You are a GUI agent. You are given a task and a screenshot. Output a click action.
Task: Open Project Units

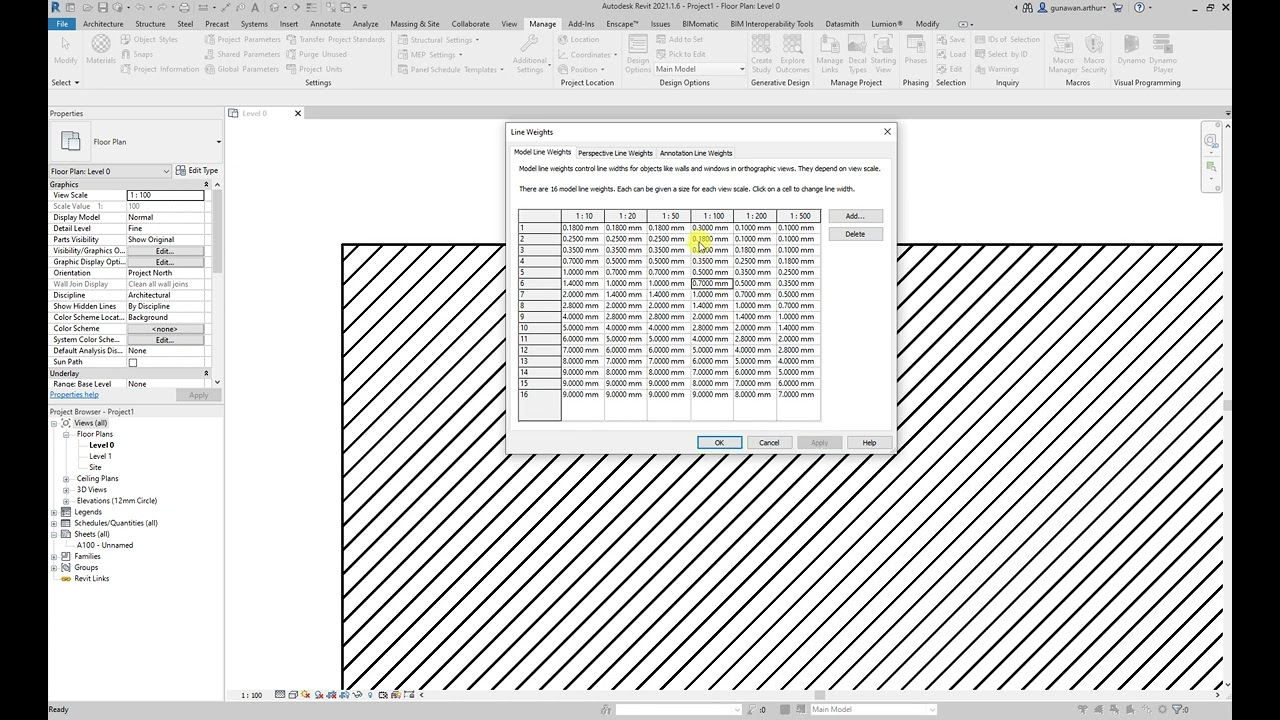(314, 69)
